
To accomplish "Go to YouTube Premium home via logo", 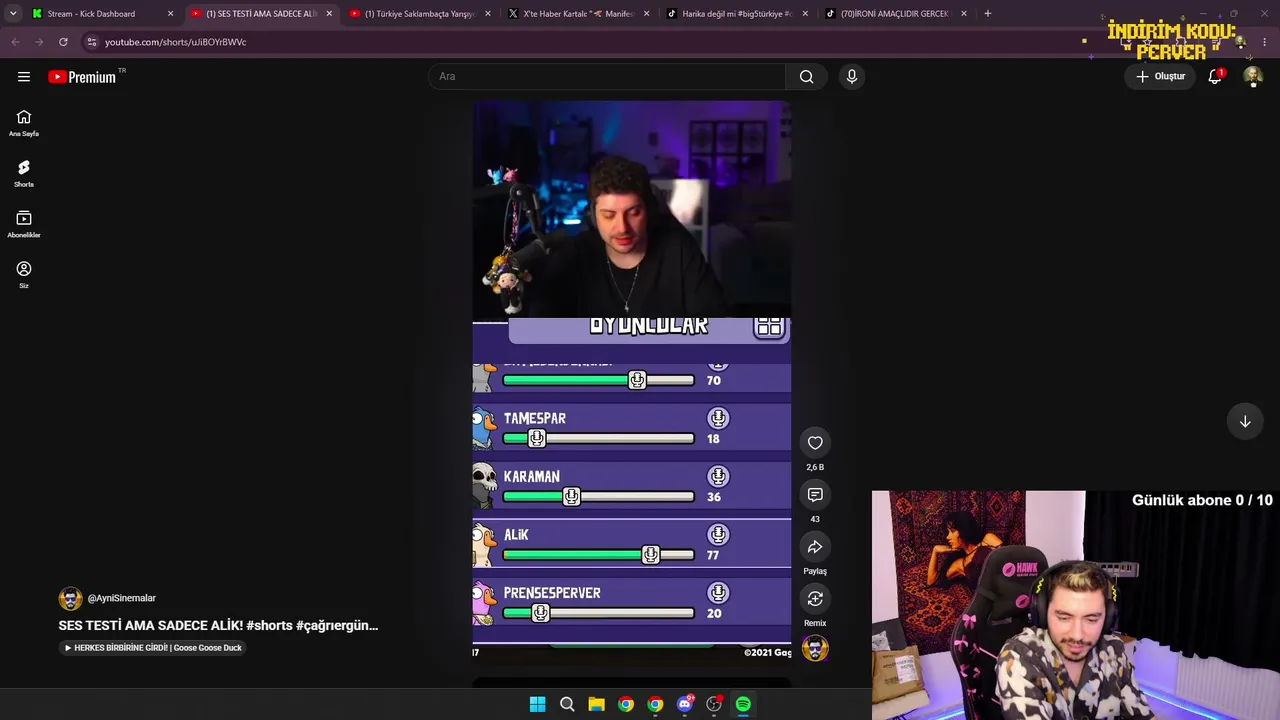I will [82, 77].
